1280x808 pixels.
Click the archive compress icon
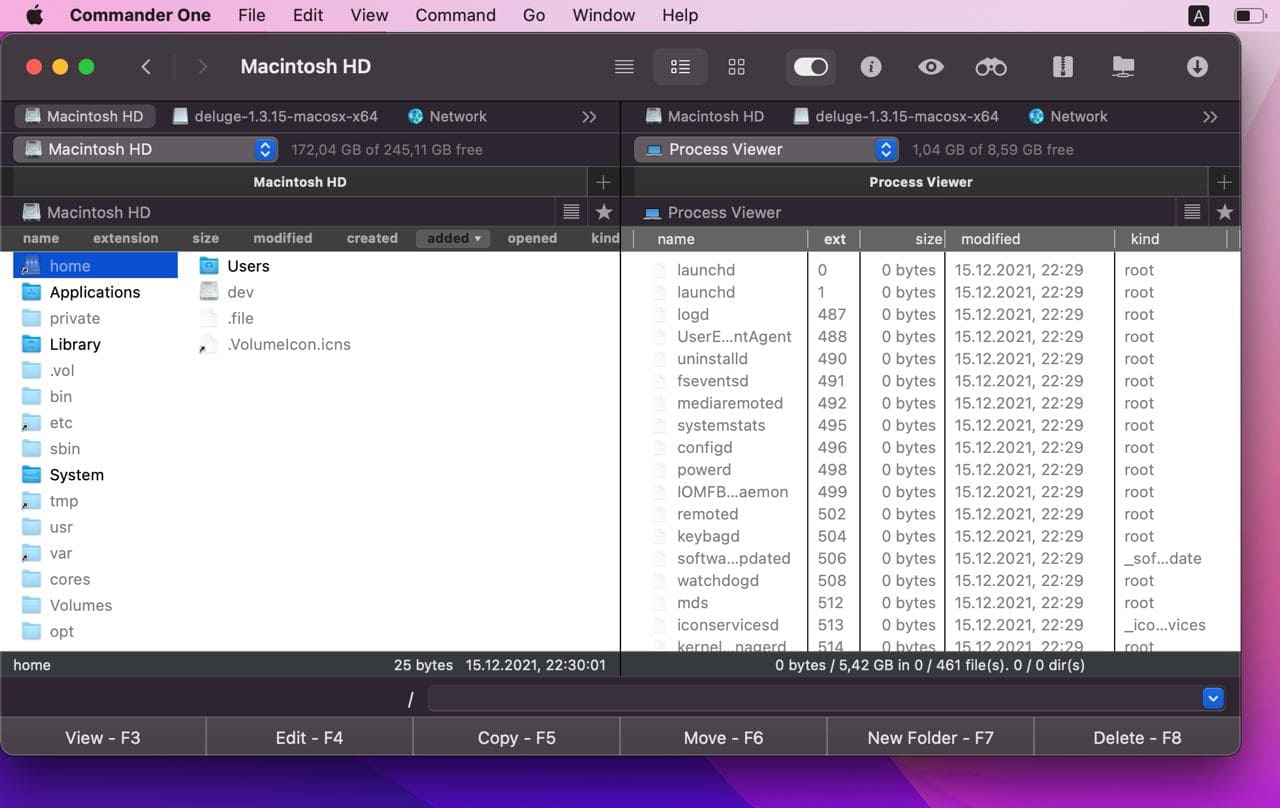pyautogui.click(x=1063, y=67)
